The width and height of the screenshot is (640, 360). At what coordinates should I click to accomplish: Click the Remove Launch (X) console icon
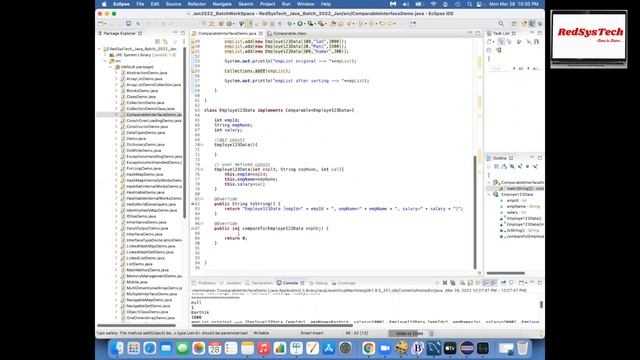(x=445, y=283)
